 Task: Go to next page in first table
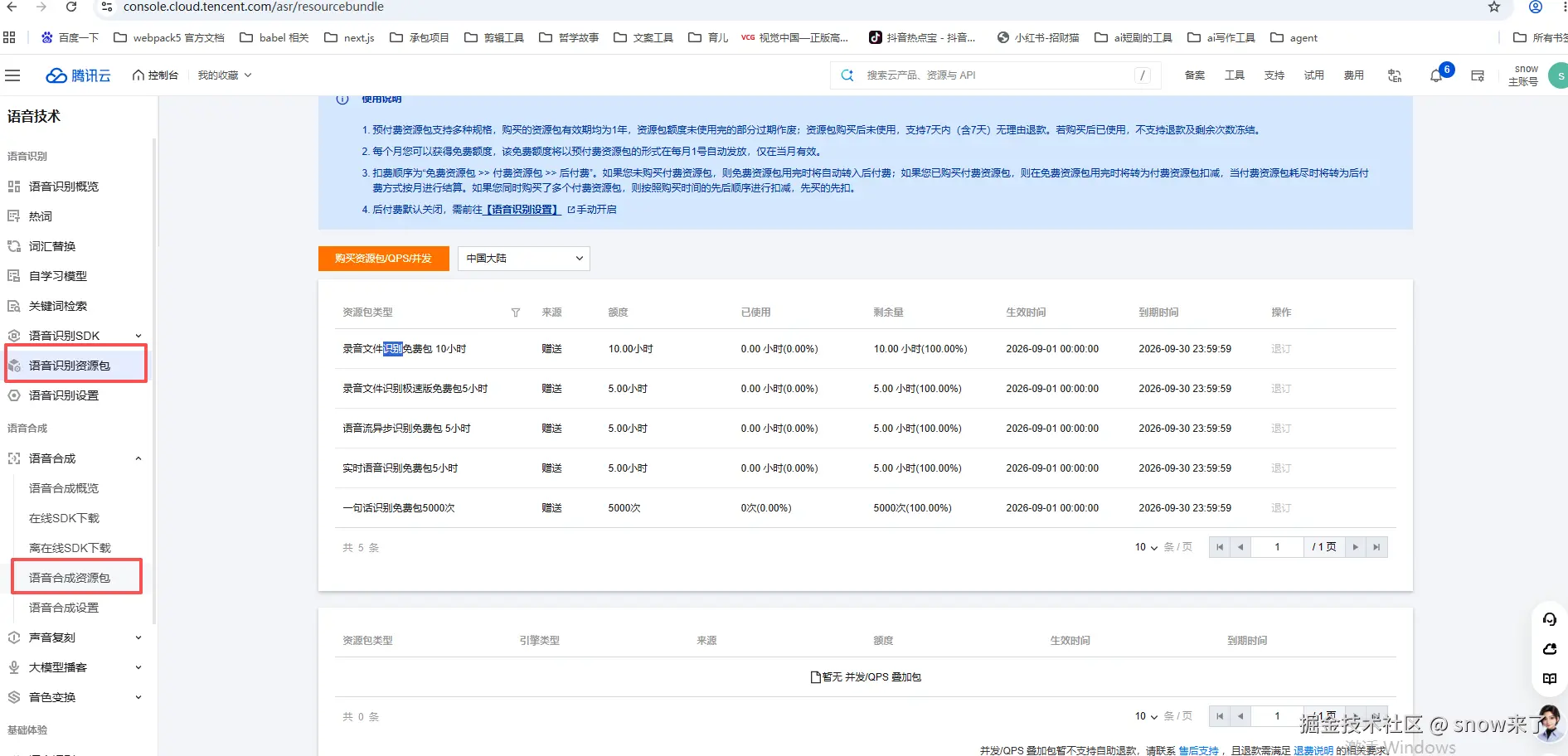[1356, 547]
